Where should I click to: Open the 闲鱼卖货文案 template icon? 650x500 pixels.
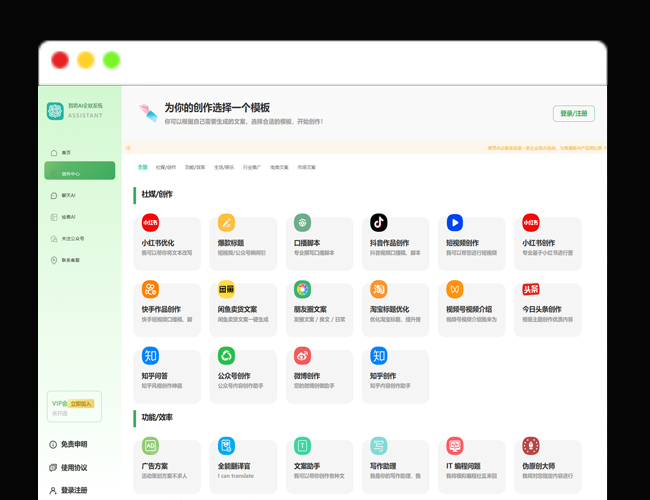click(226, 289)
